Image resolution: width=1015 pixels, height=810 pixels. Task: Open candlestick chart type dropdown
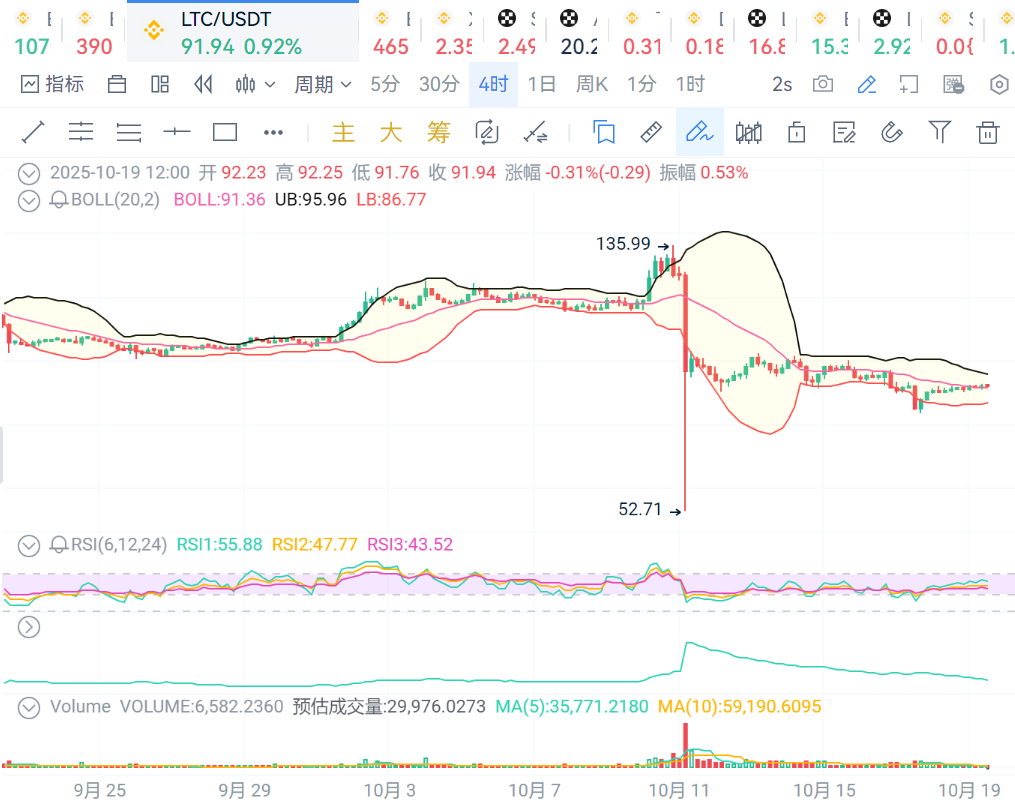(255, 84)
